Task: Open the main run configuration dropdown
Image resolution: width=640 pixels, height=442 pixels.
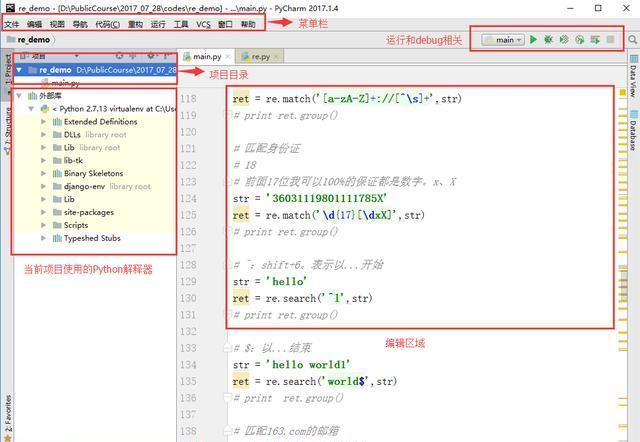Action: (503, 40)
